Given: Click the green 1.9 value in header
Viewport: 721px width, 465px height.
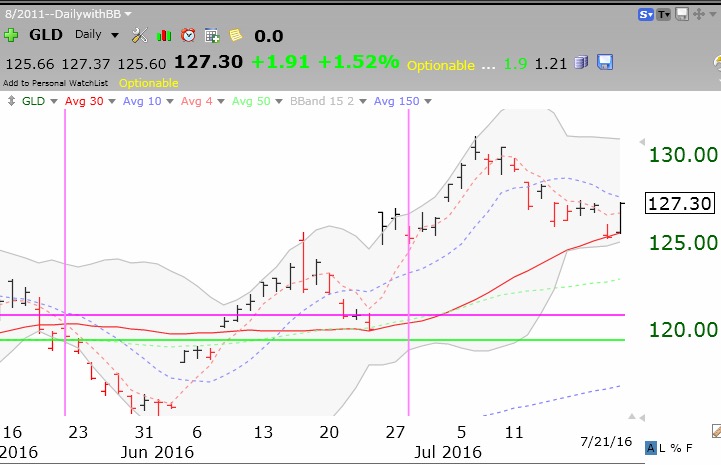Looking at the screenshot, I should pos(515,64).
